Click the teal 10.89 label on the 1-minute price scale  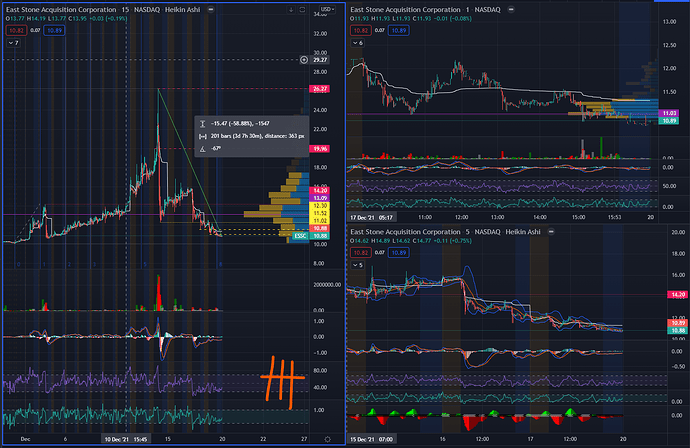tap(669, 121)
